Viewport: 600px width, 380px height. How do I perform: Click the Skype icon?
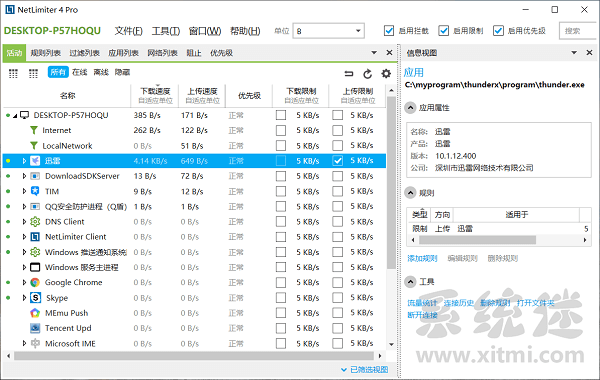(x=35, y=298)
